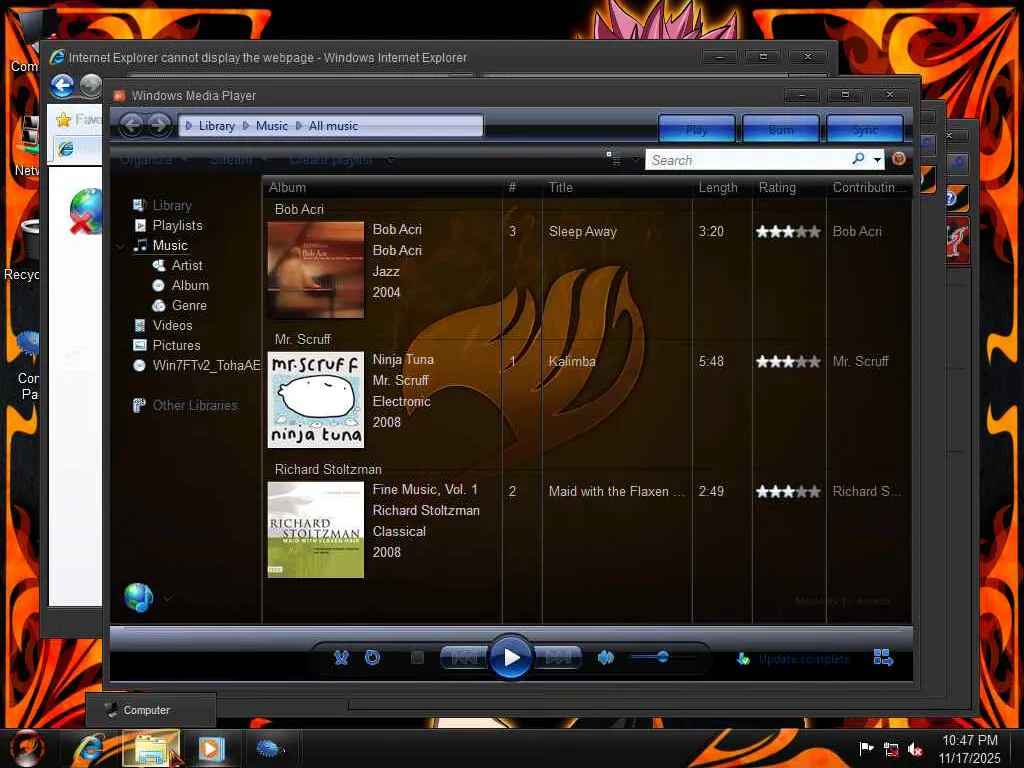
Task: Select Library breadcrumb in address bar
Action: (x=216, y=125)
